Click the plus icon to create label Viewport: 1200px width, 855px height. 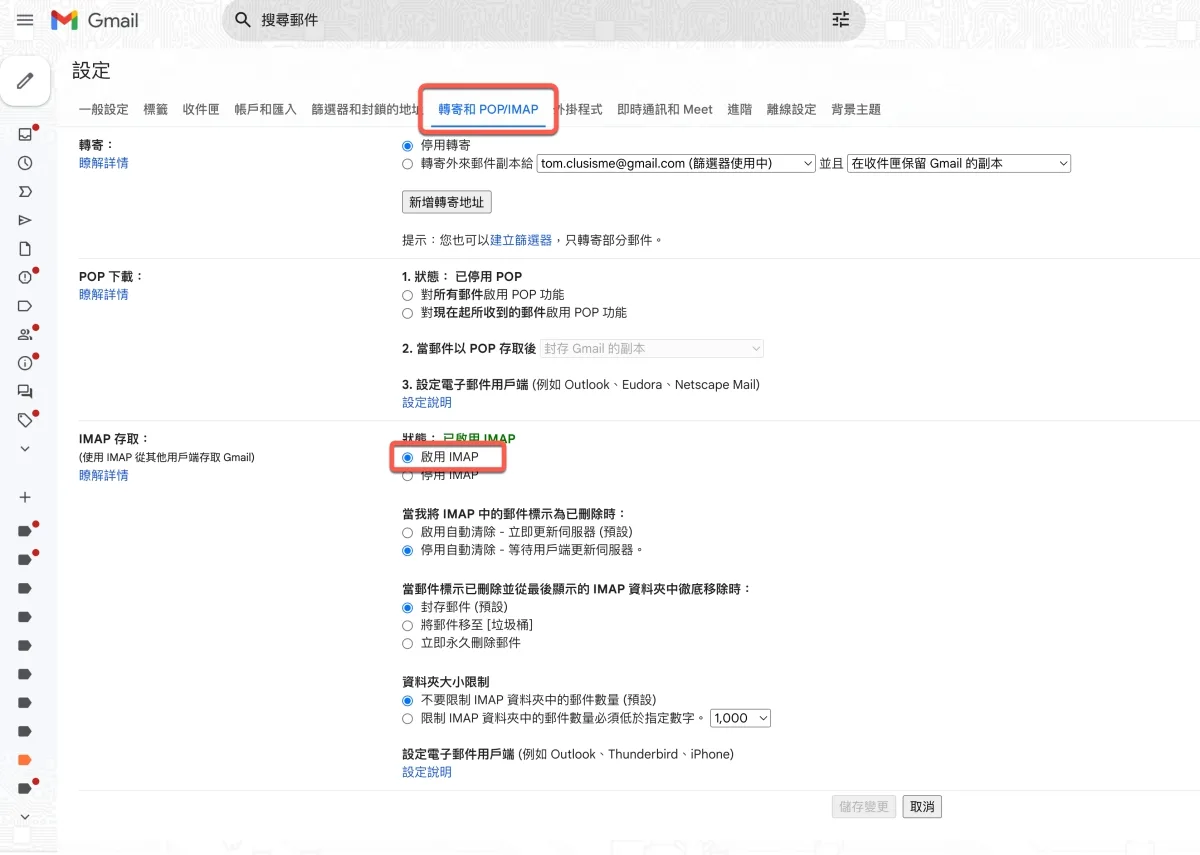(x=25, y=497)
